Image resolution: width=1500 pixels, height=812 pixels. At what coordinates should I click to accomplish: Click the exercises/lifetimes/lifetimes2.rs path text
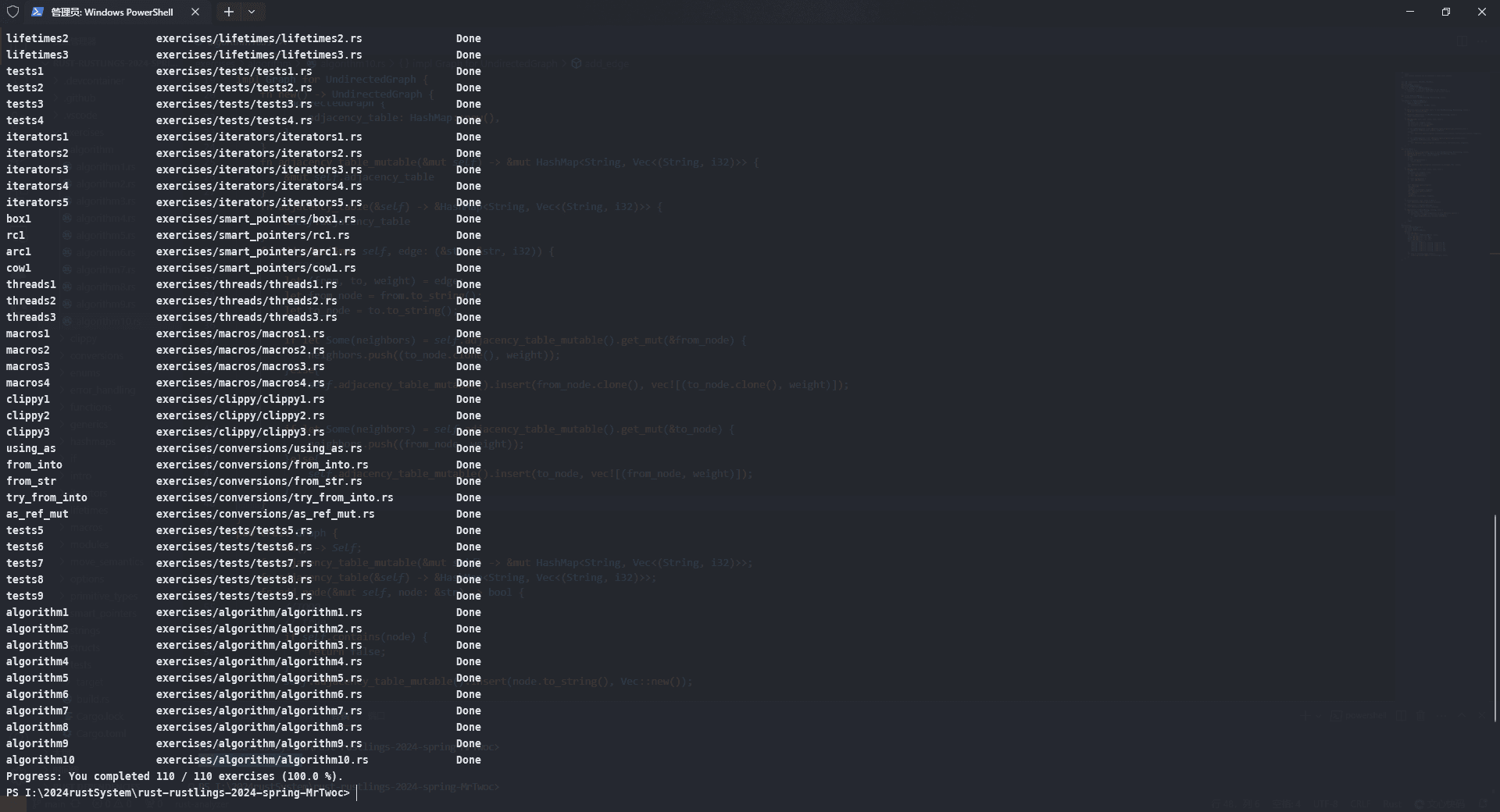pyautogui.click(x=259, y=37)
